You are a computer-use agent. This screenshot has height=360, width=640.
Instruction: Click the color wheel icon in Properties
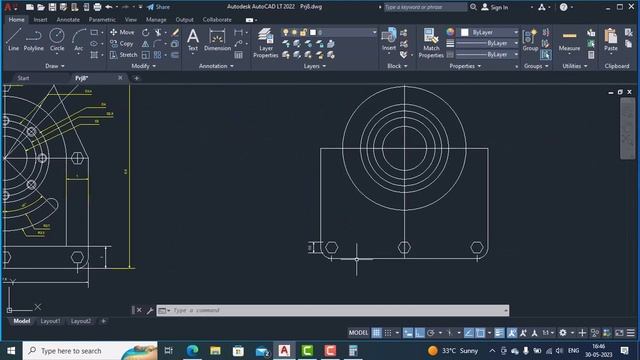pos(450,32)
